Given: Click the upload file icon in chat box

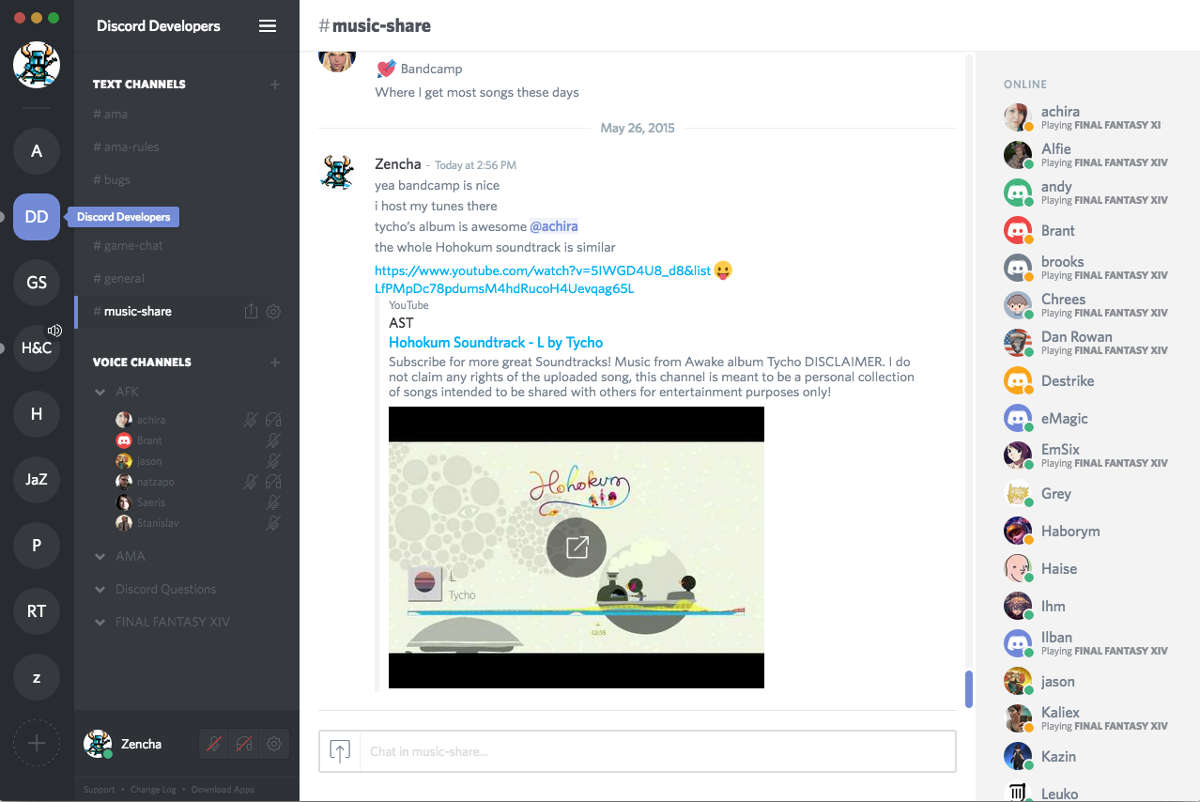Looking at the screenshot, I should pos(340,752).
